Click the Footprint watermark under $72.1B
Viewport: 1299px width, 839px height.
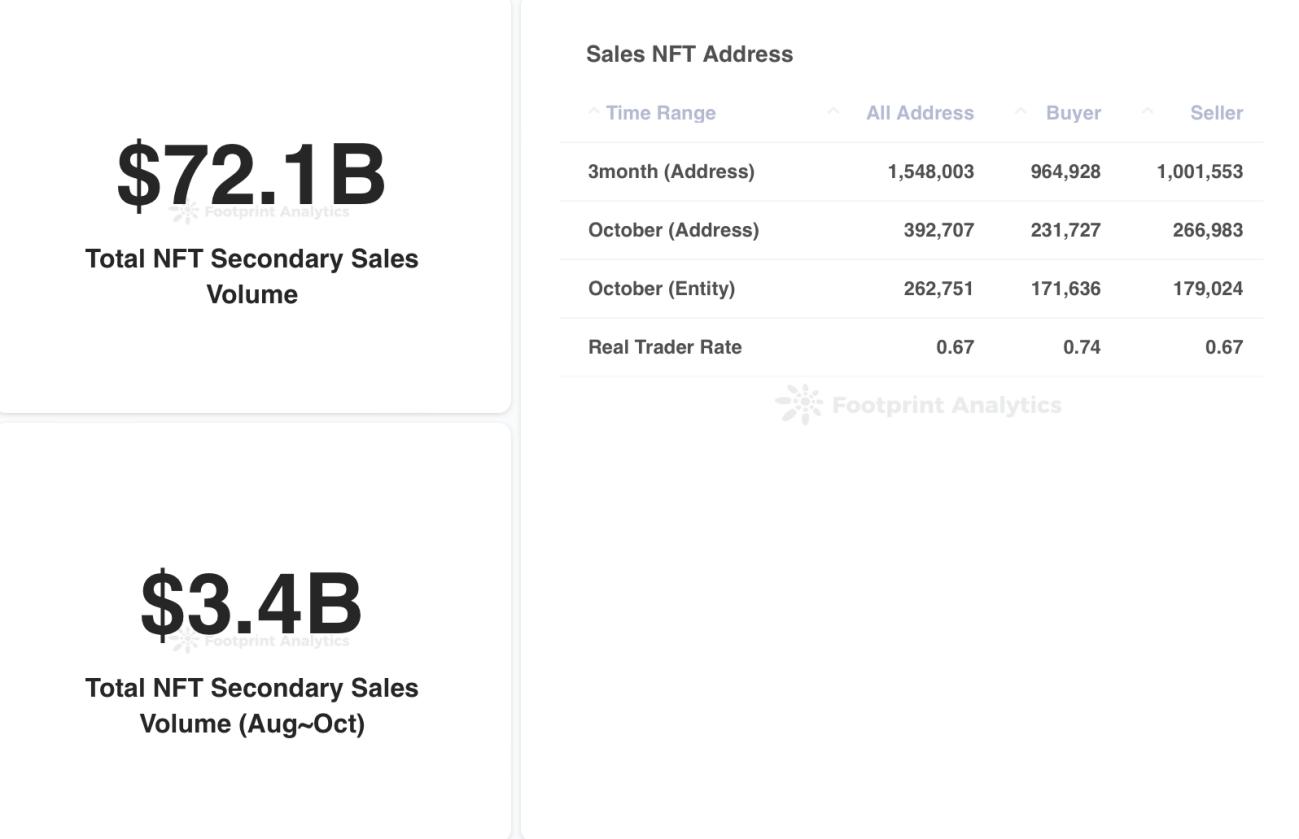click(x=260, y=212)
